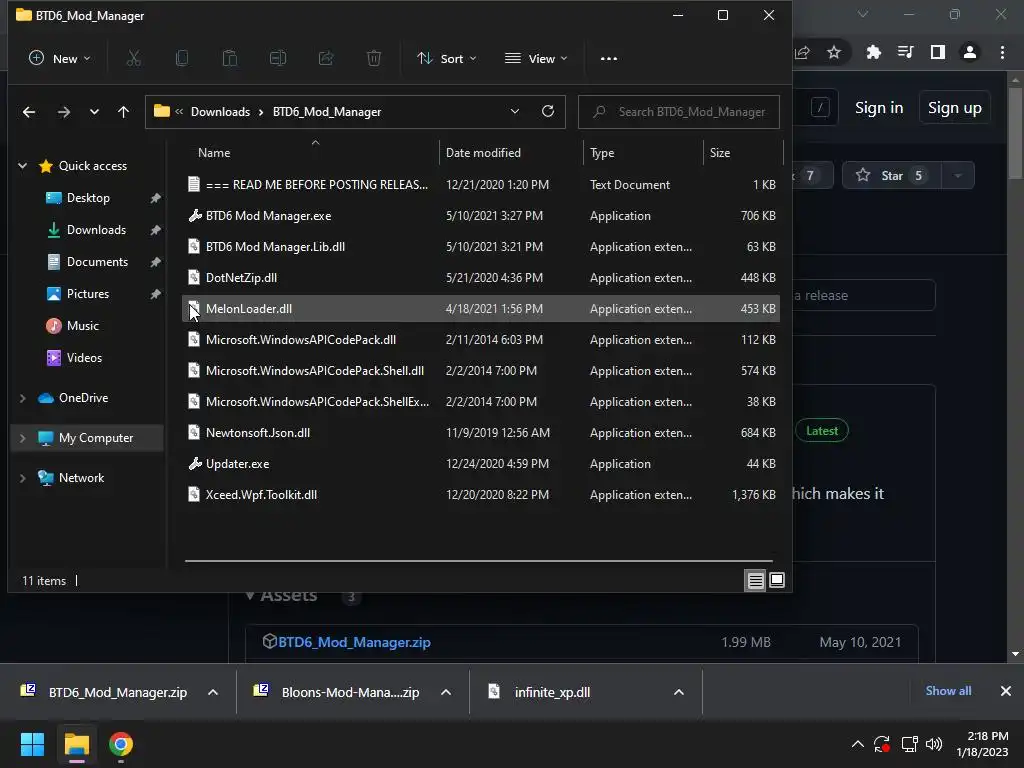Select the BTD6 Mod Manager.exe file
This screenshot has width=1024, height=768.
pos(481,216)
